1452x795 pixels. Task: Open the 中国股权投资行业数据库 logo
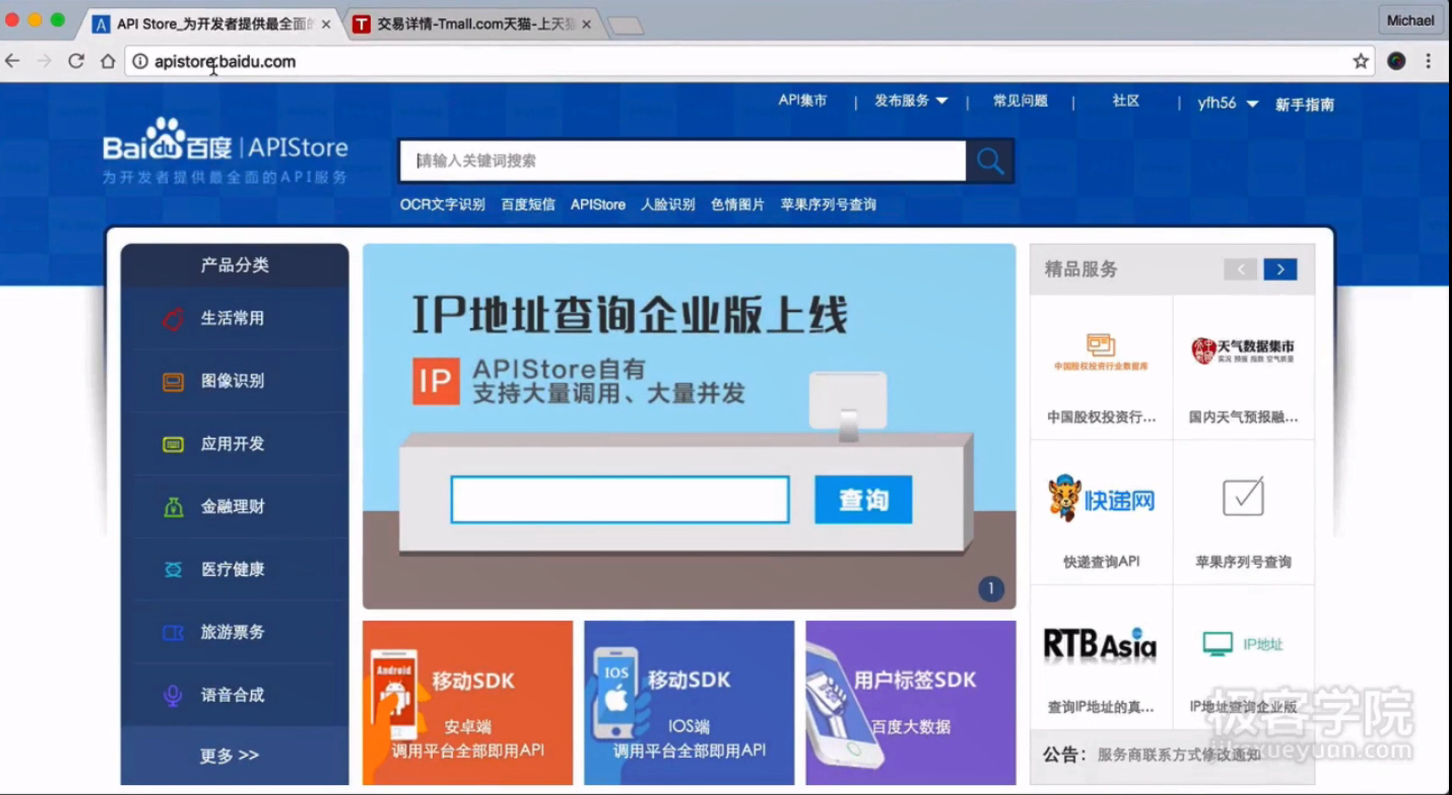1101,352
